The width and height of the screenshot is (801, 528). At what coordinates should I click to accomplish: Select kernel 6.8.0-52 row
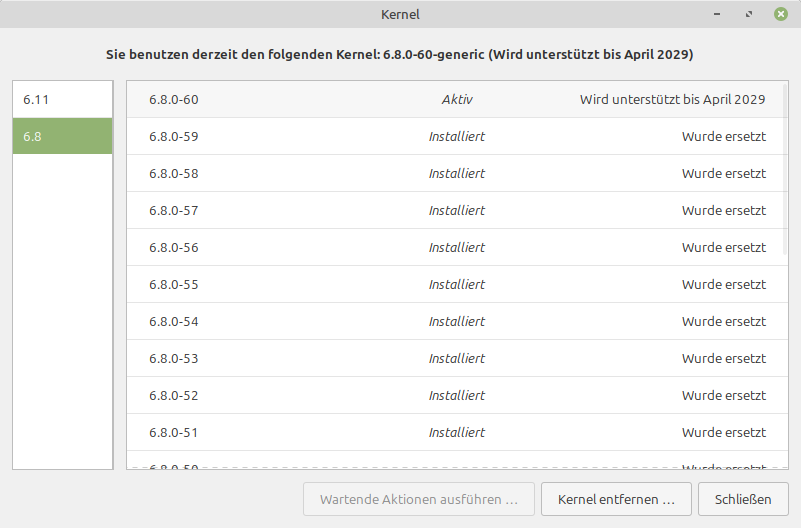click(457, 396)
